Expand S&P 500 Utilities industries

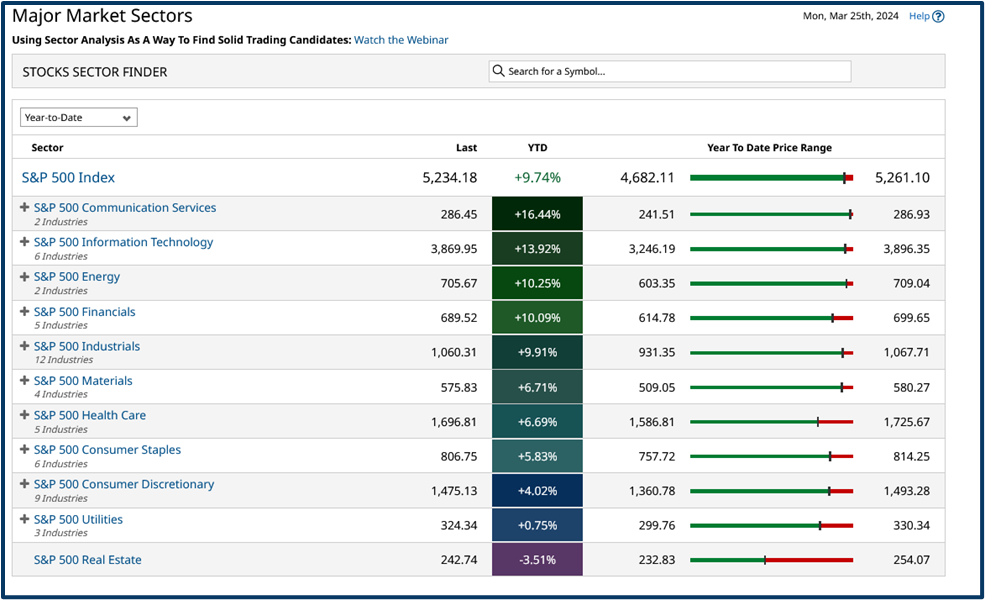24,518
